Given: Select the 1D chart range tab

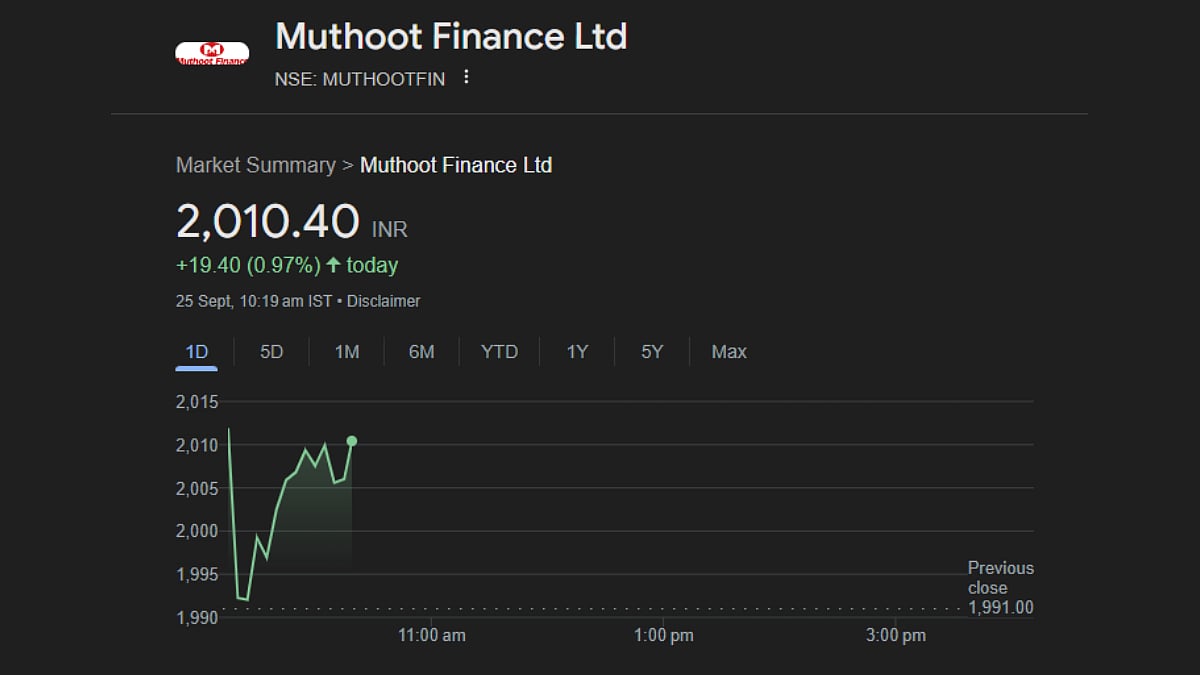Looking at the screenshot, I should point(196,352).
